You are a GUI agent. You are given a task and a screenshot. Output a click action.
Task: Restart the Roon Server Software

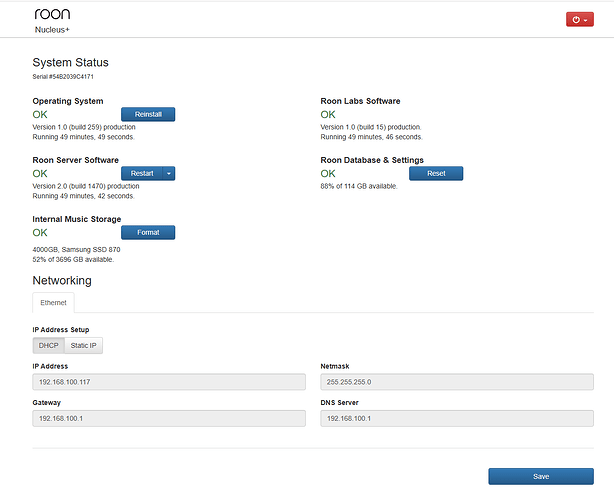(x=142, y=173)
